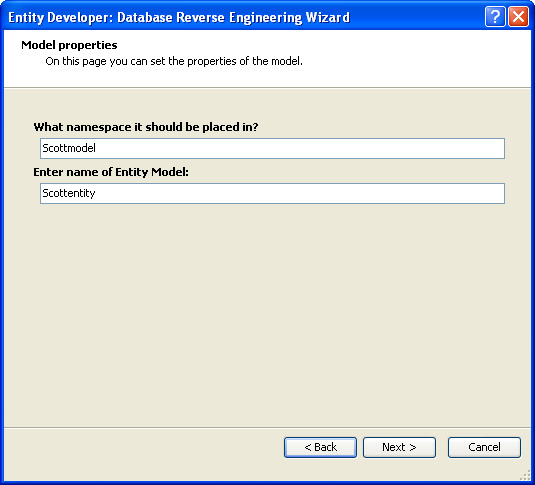Click the separator line above the buttons
The height and width of the screenshot is (485, 535).
[268, 427]
